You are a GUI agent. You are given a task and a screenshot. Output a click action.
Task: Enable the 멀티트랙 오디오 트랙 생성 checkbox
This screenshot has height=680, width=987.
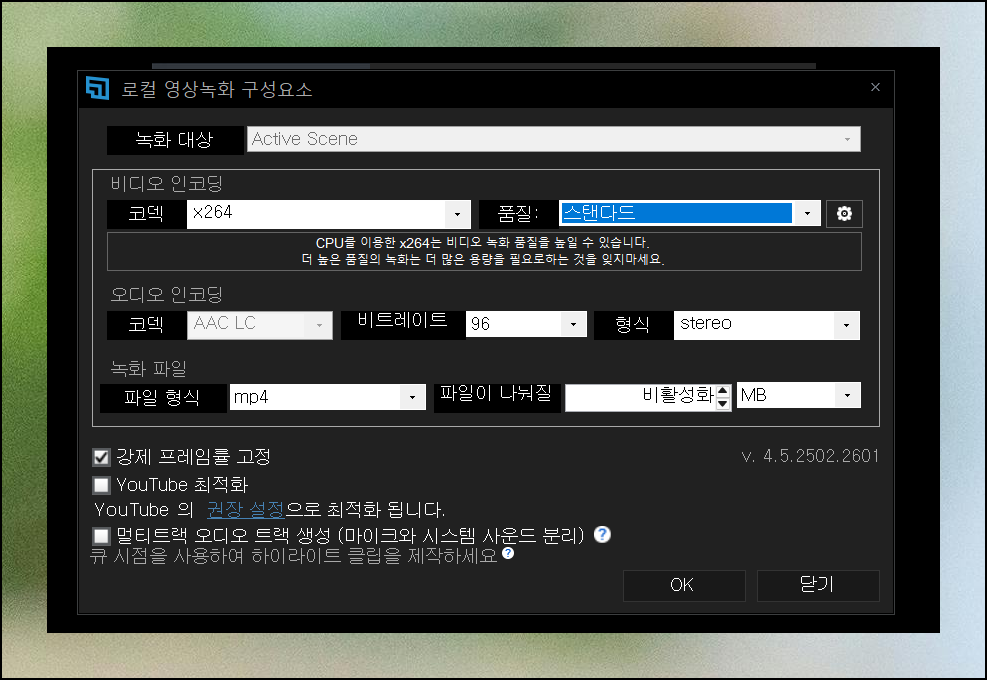(101, 536)
